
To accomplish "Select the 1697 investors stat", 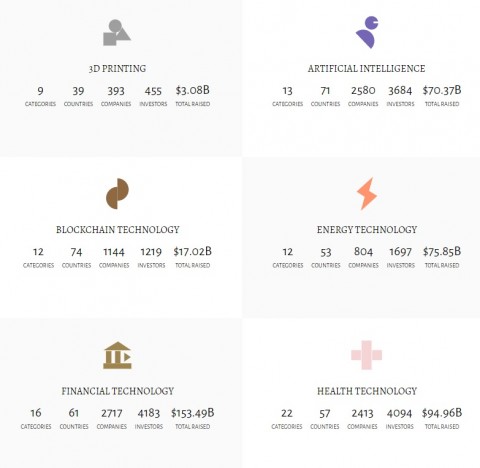I will pyautogui.click(x=400, y=252).
